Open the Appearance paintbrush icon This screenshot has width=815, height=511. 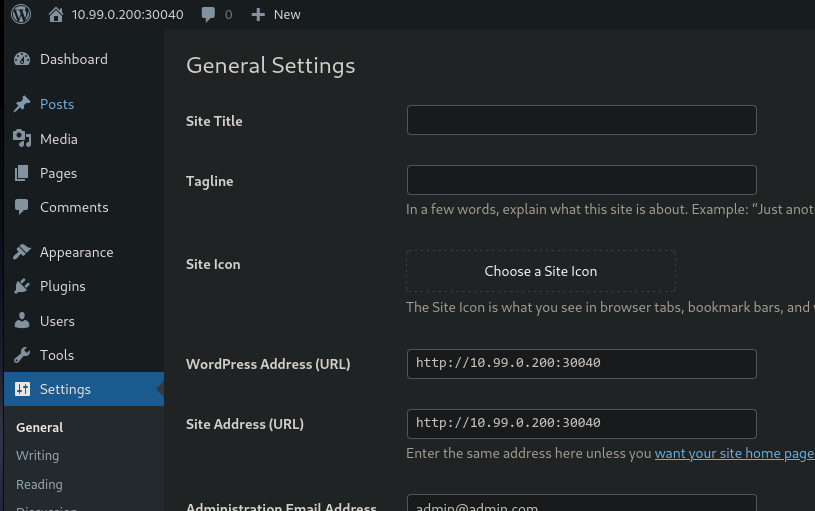[22, 252]
